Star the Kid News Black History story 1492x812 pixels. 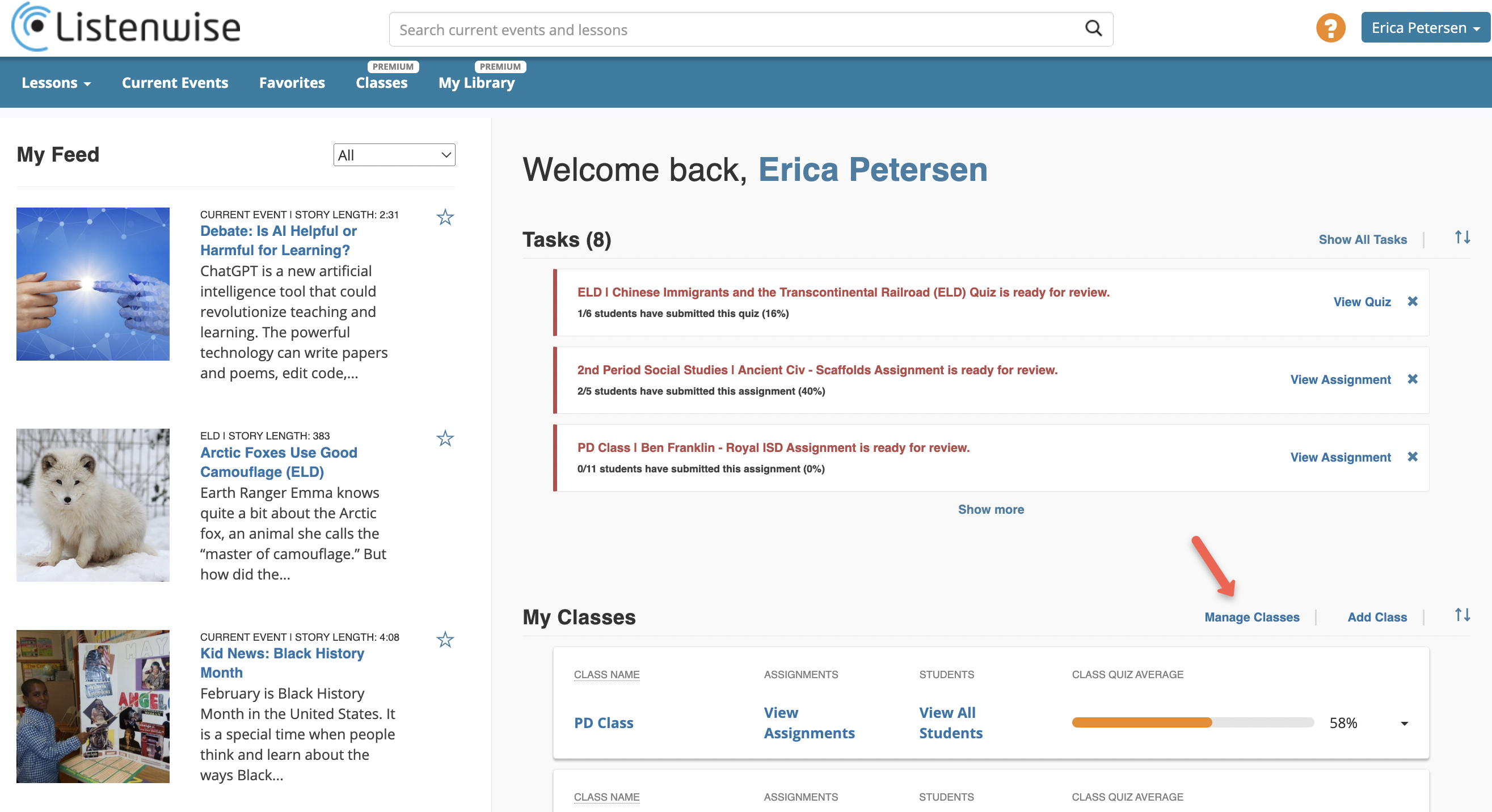tap(445, 640)
